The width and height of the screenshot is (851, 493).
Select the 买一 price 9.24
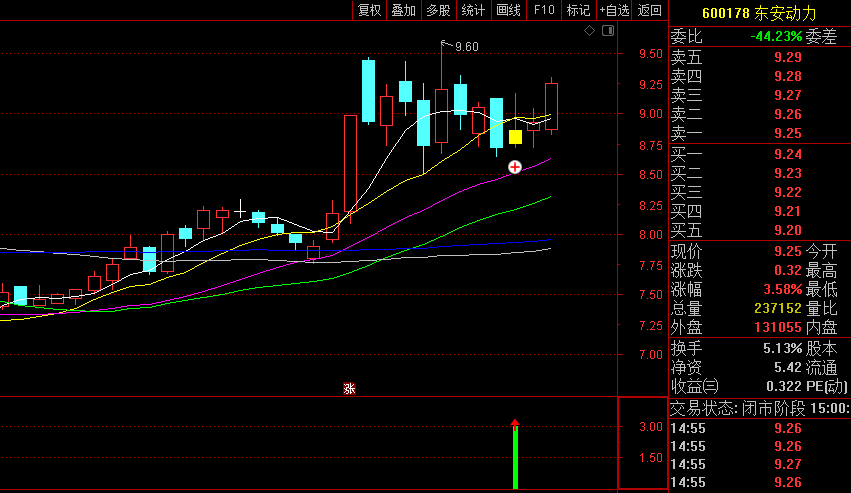(788, 154)
